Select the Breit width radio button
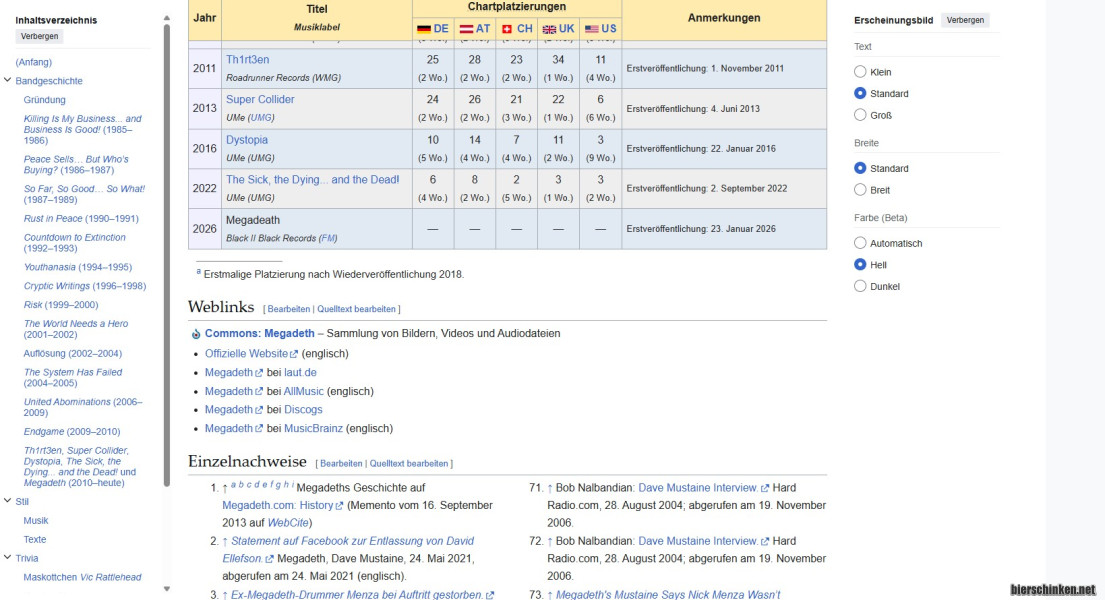The height and width of the screenshot is (600, 1105). (x=860, y=190)
